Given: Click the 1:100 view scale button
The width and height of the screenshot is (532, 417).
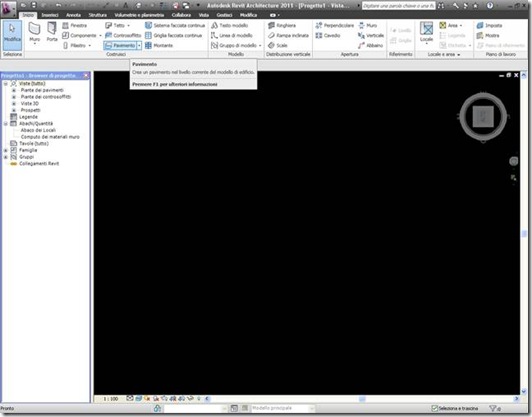Looking at the screenshot, I should (110, 399).
